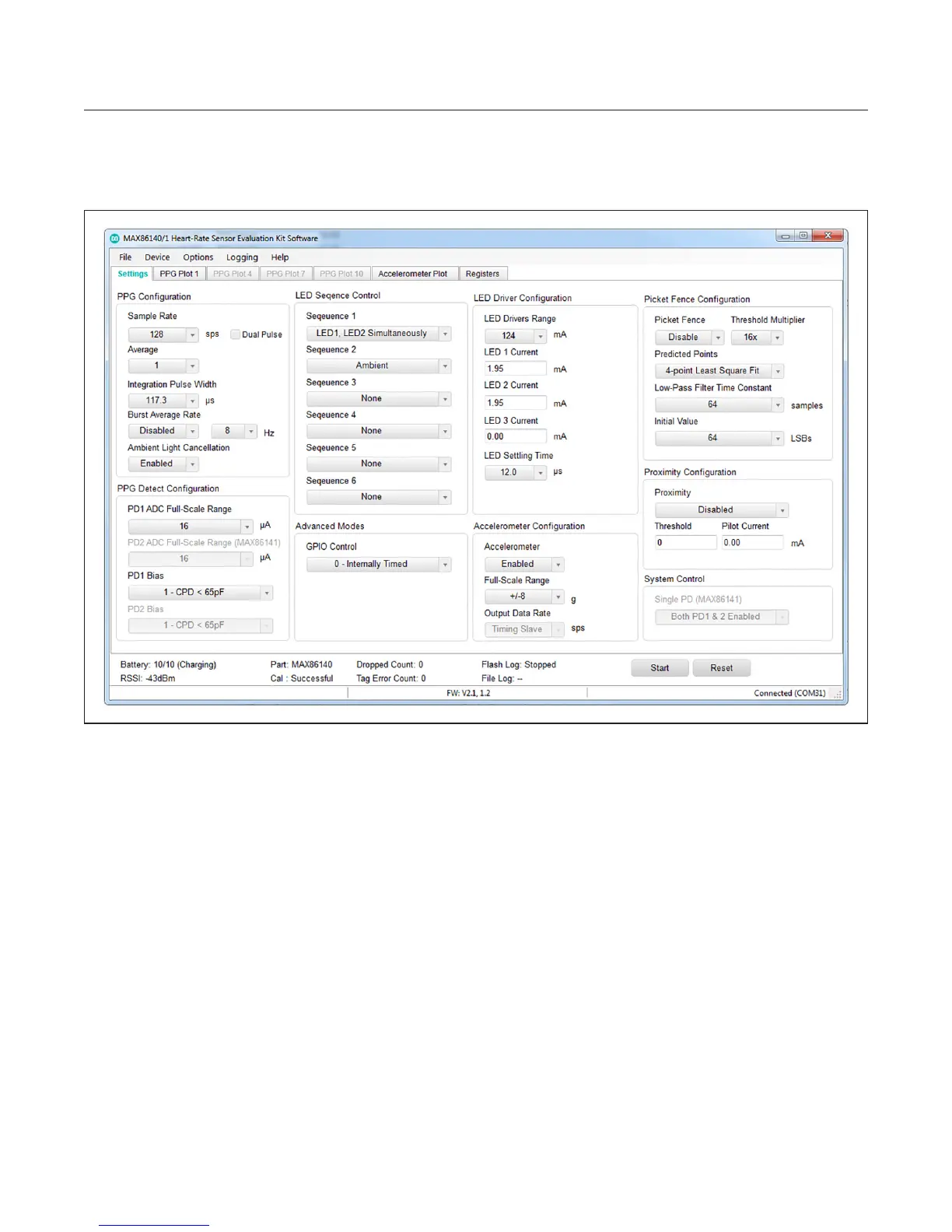Click the resize grip in status bar
The width and height of the screenshot is (952, 1232).
(837, 694)
